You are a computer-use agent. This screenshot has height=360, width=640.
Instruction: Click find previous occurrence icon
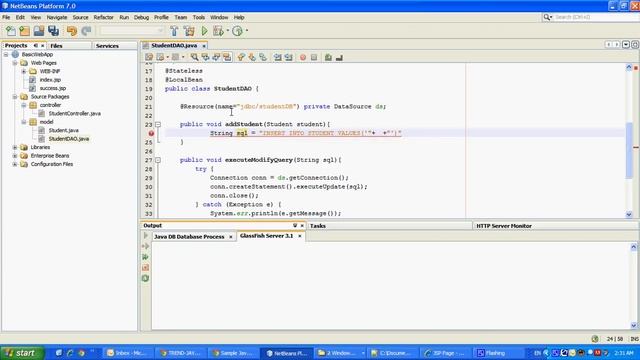click(205, 58)
